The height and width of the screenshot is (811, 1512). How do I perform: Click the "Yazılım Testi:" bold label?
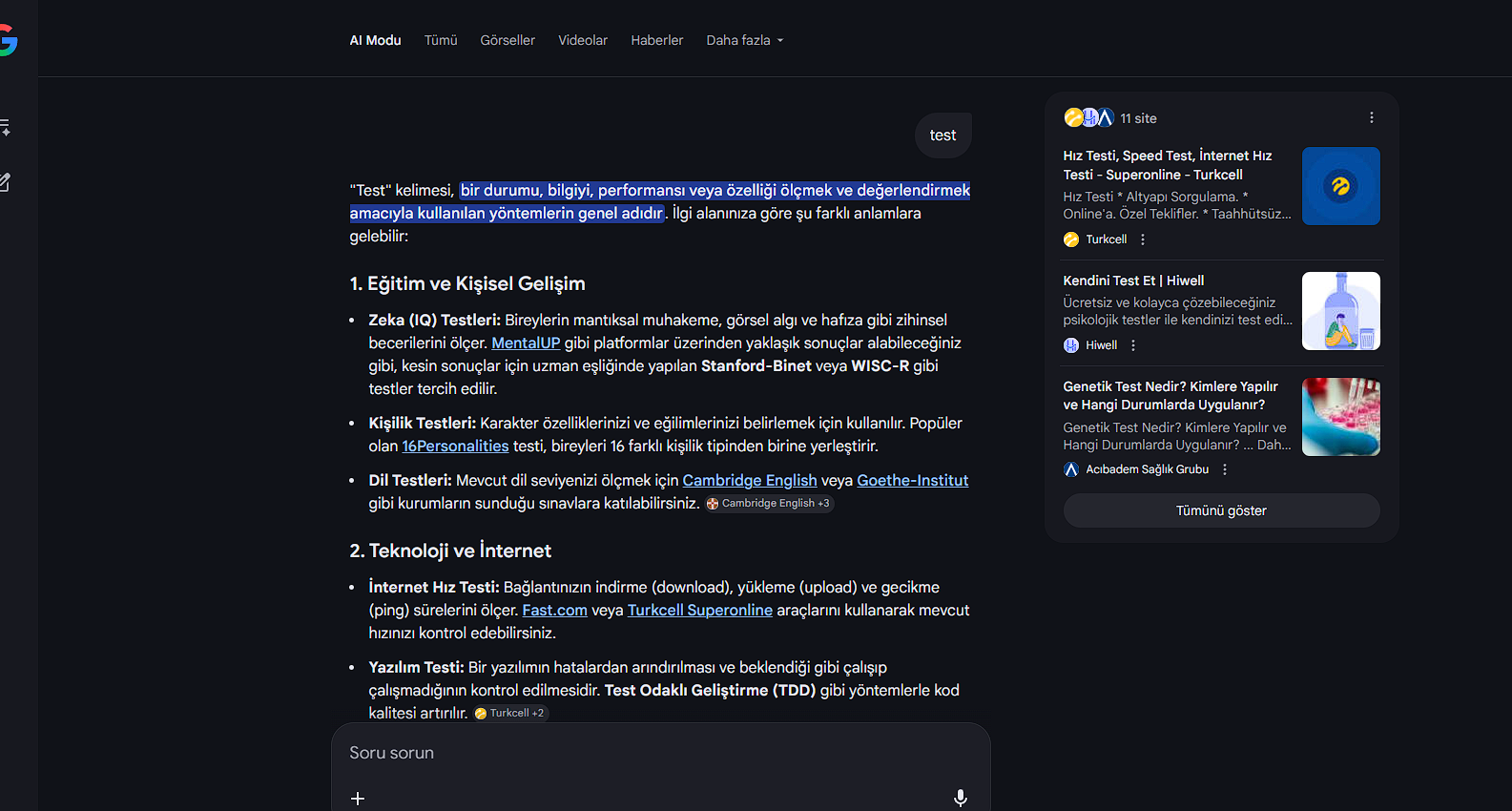[x=417, y=667]
